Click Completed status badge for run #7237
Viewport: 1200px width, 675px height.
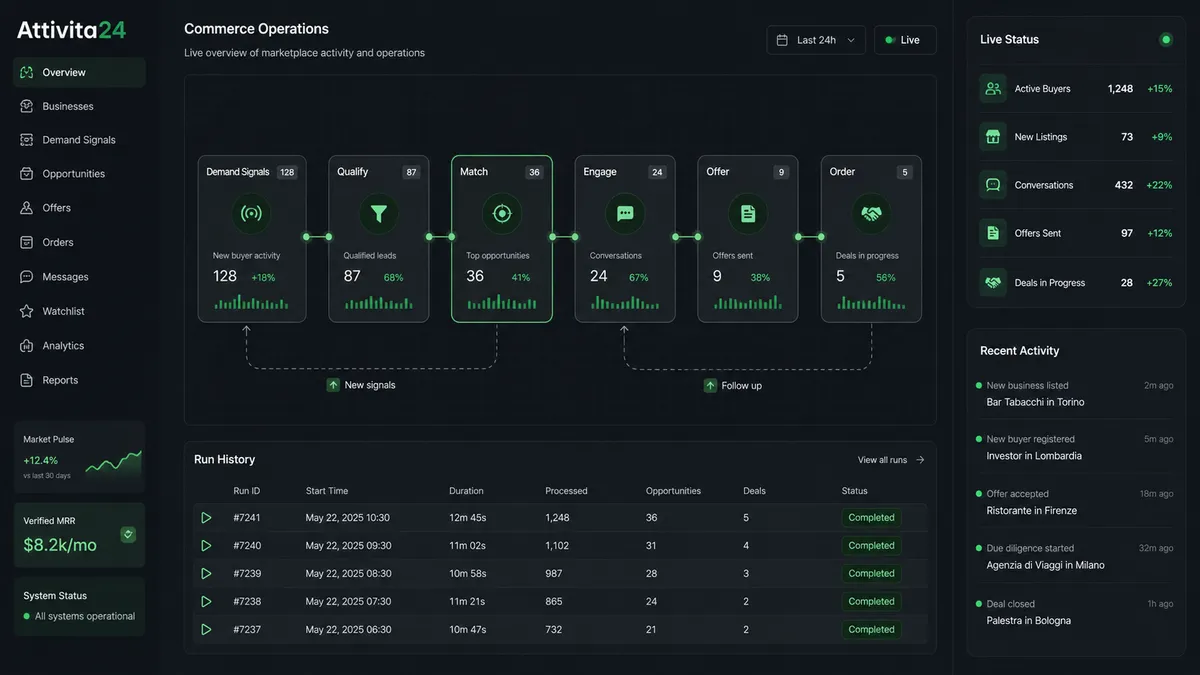pos(871,630)
